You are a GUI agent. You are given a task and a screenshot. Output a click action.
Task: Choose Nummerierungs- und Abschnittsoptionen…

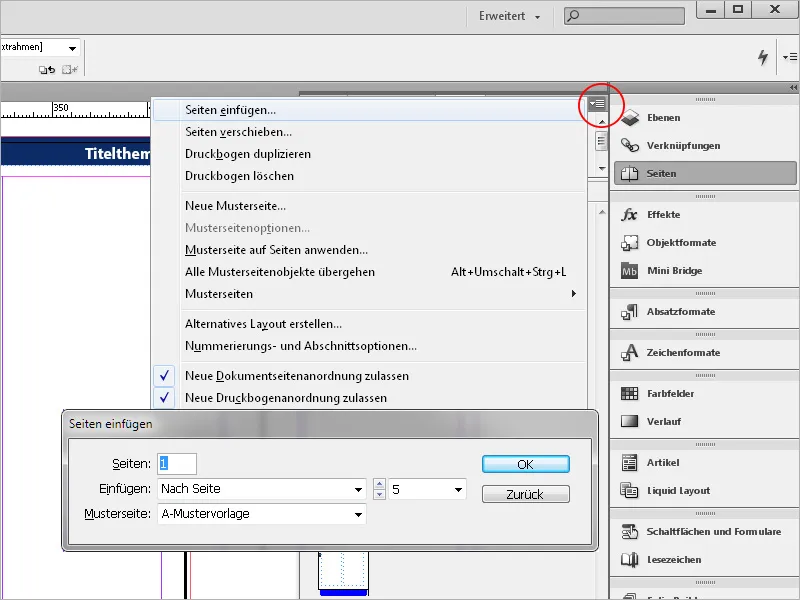click(370, 346)
